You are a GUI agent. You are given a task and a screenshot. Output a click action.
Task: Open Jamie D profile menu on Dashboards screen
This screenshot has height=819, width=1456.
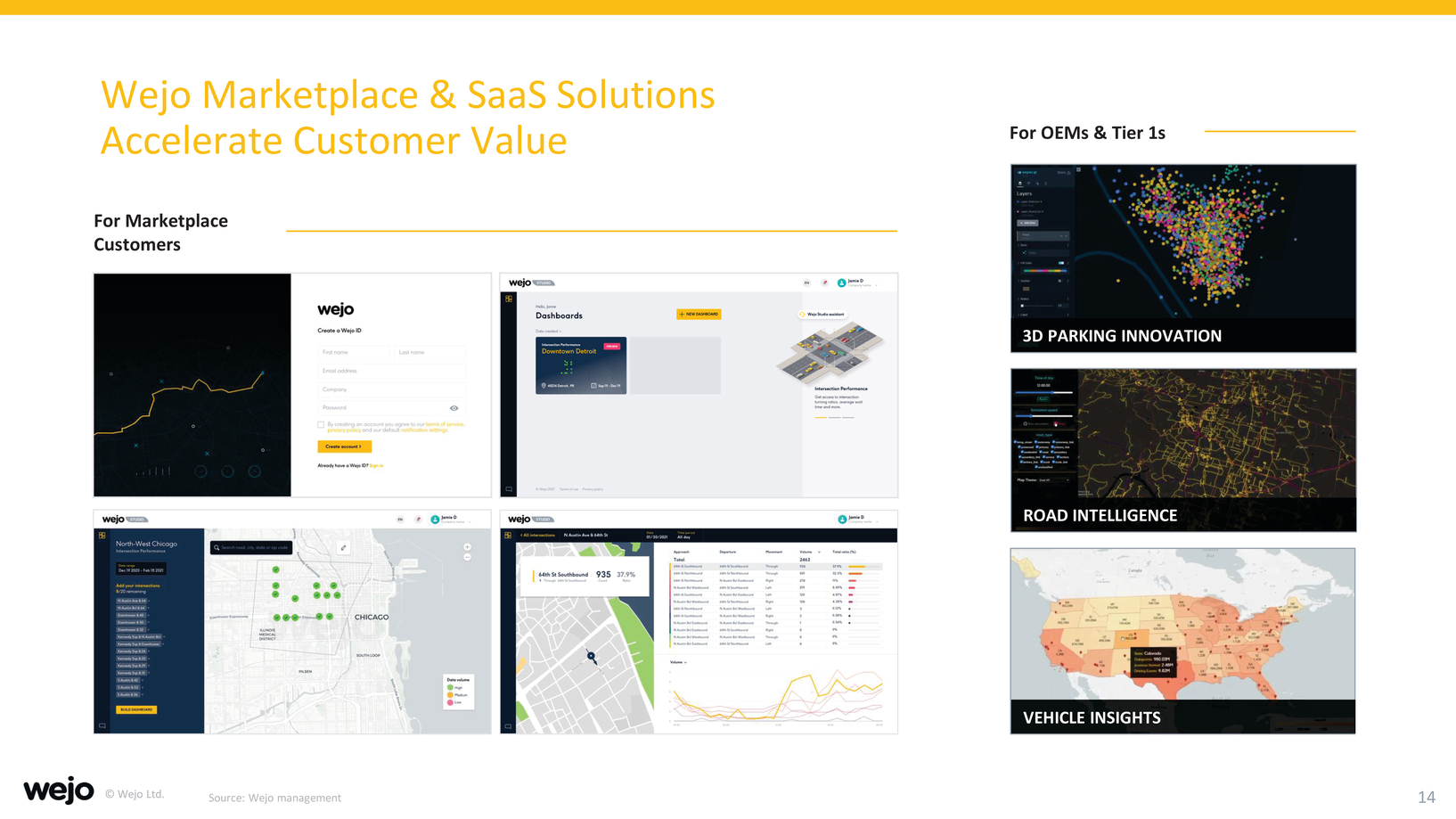point(858,283)
